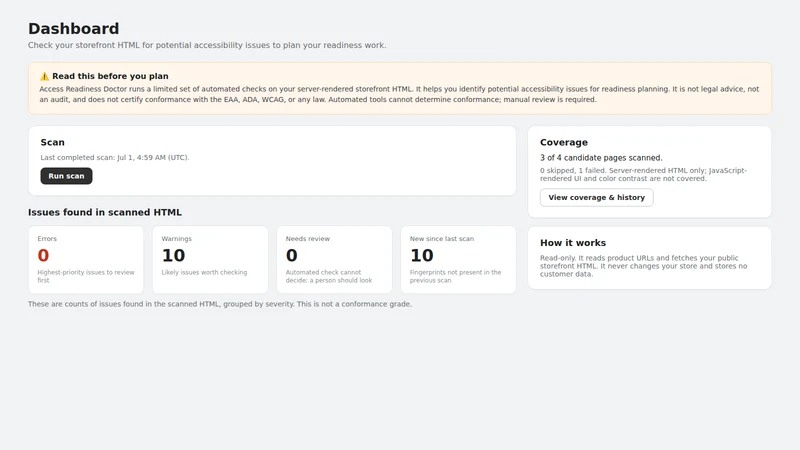This screenshot has height=450, width=800.
Task: Click the New since last scan number 10
Action: tap(422, 255)
